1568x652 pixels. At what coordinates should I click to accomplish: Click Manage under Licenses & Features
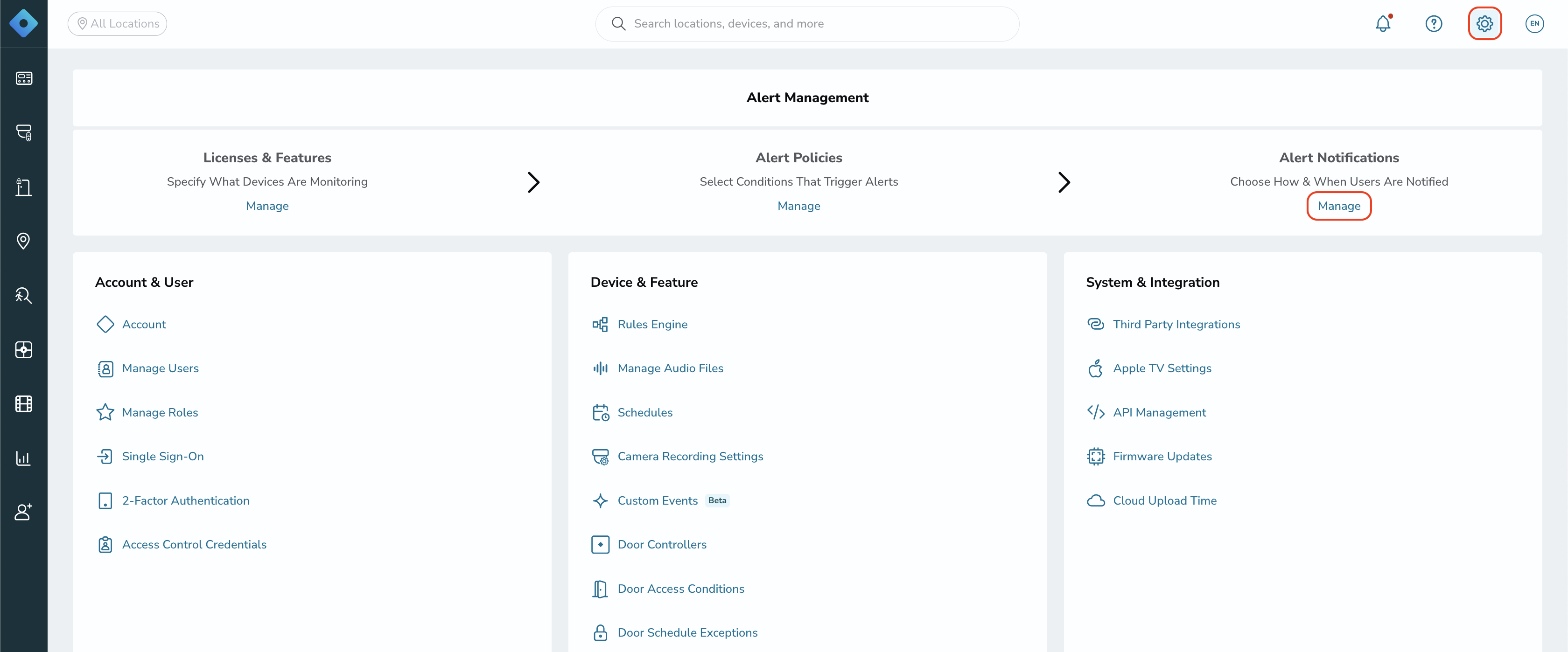(x=267, y=206)
